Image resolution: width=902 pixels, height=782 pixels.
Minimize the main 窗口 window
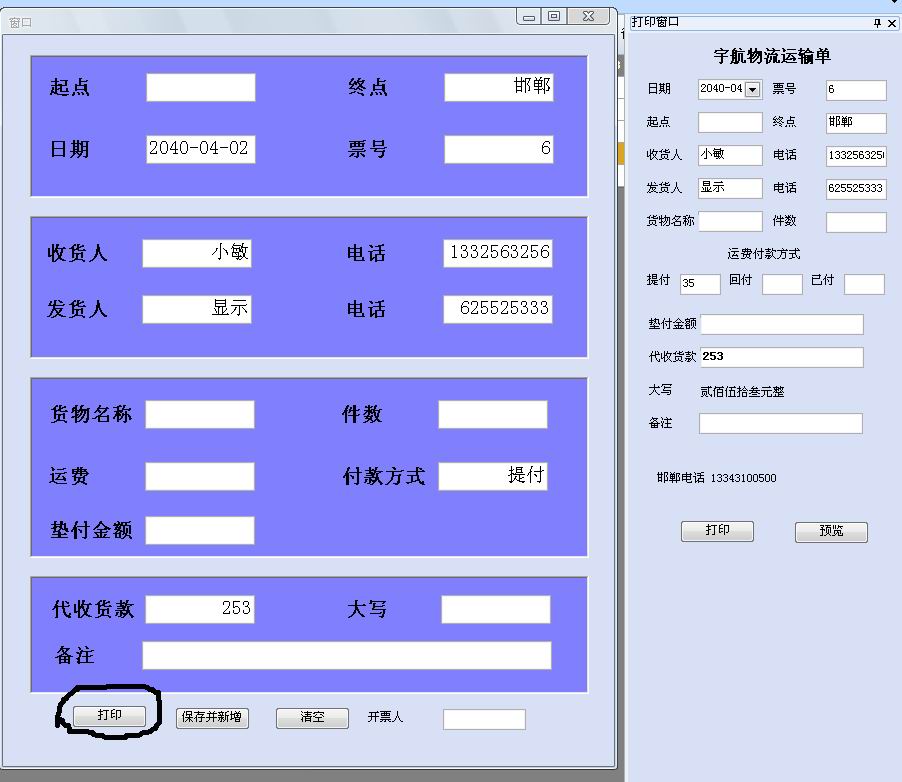pyautogui.click(x=529, y=16)
